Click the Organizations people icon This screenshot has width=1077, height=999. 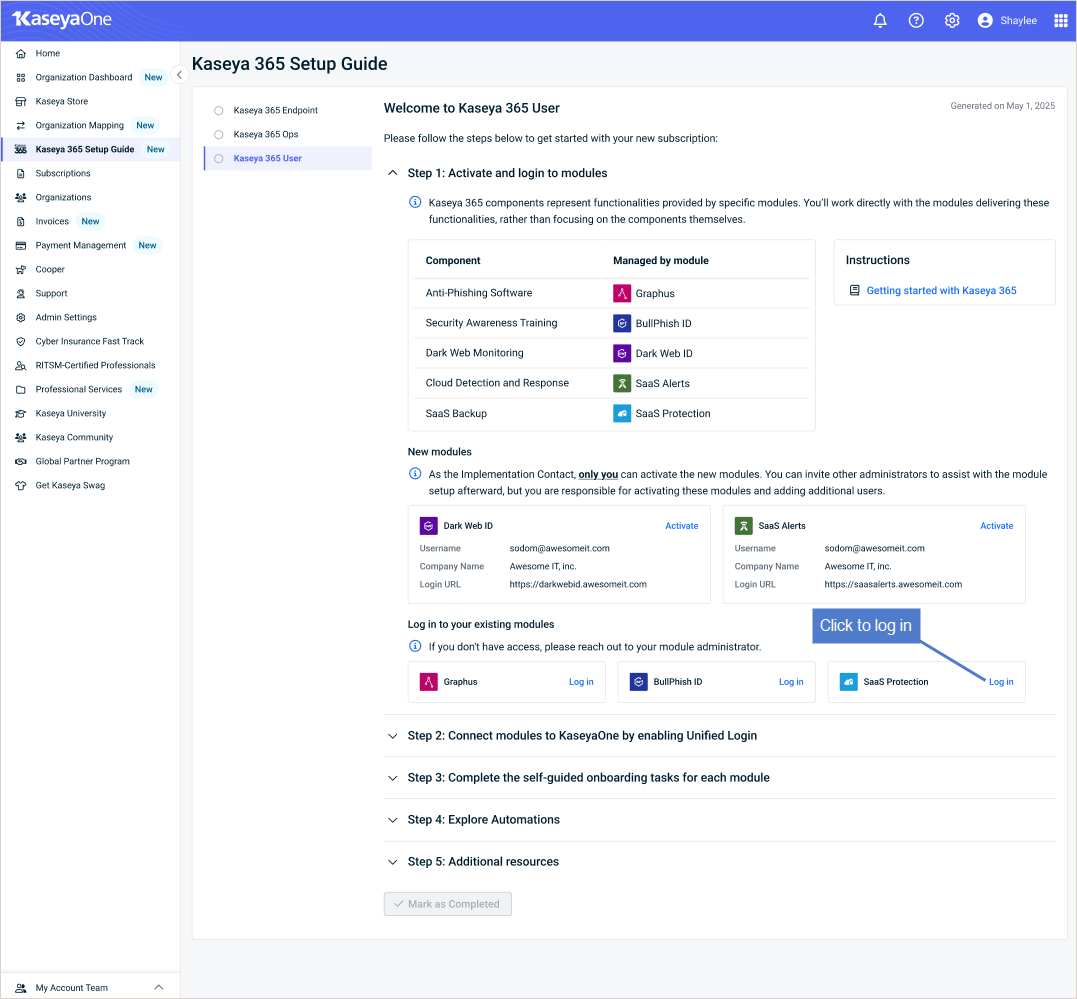21,198
